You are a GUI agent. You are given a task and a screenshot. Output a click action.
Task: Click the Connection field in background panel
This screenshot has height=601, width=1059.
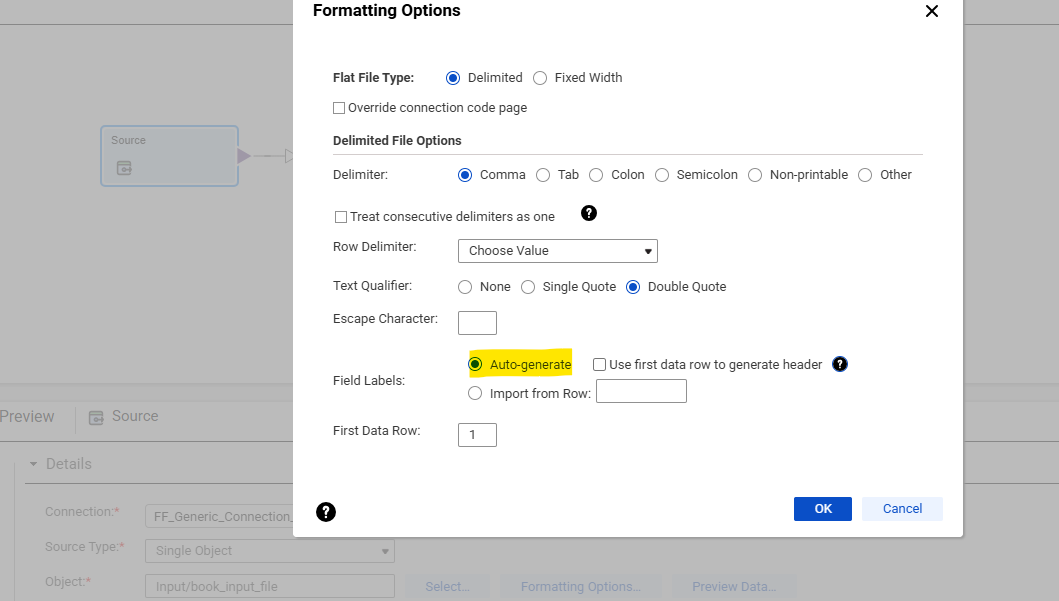[219, 517]
